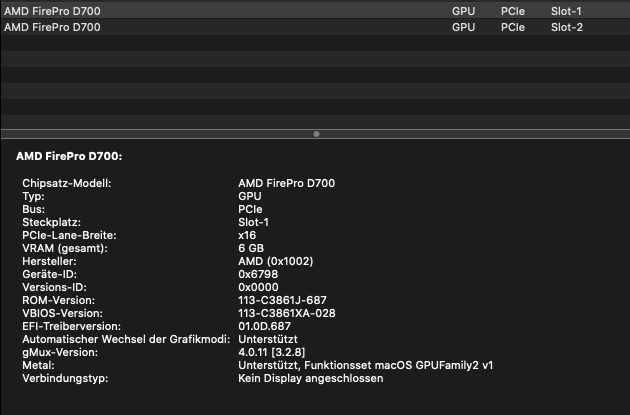The width and height of the screenshot is (630, 415).
Task: Click the Metal label
Action: coord(38,365)
